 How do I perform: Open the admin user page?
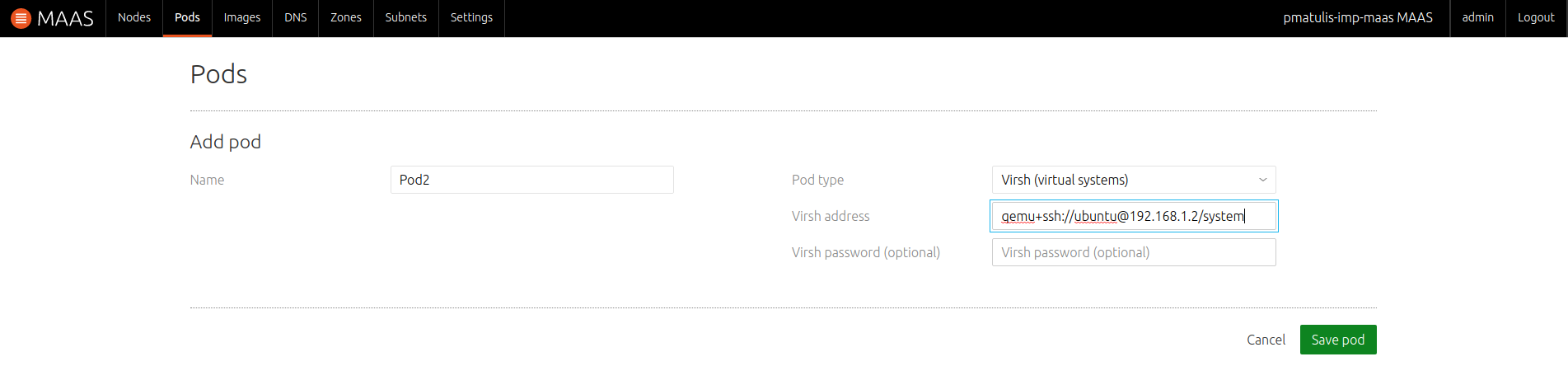[x=1478, y=17]
